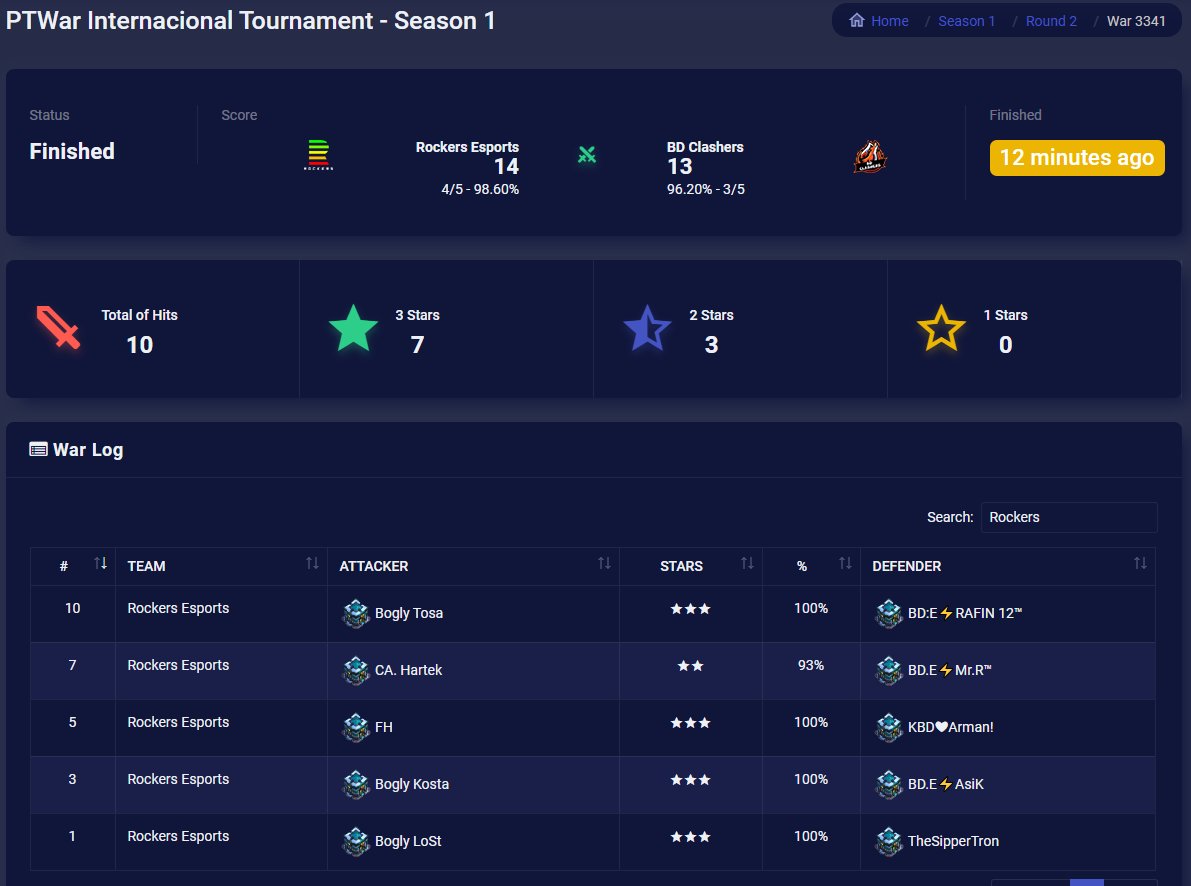Screen dimensions: 1191x886
Task: Select defender name KBD Arman!
Action: pyautogui.click(x=950, y=727)
